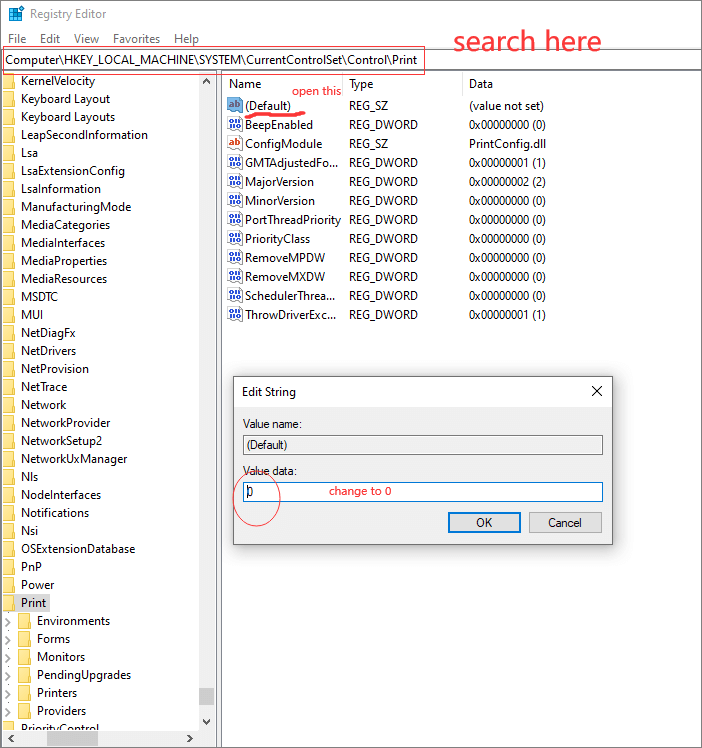Expand the Monitors subkey
This screenshot has height=748, width=702.
tap(8, 657)
